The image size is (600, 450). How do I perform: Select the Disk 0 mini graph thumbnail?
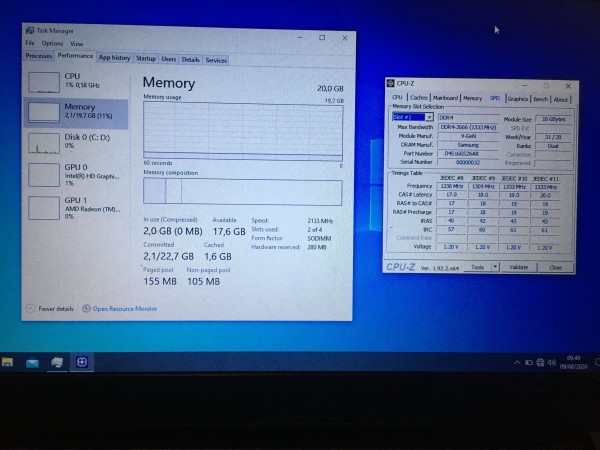click(x=44, y=143)
